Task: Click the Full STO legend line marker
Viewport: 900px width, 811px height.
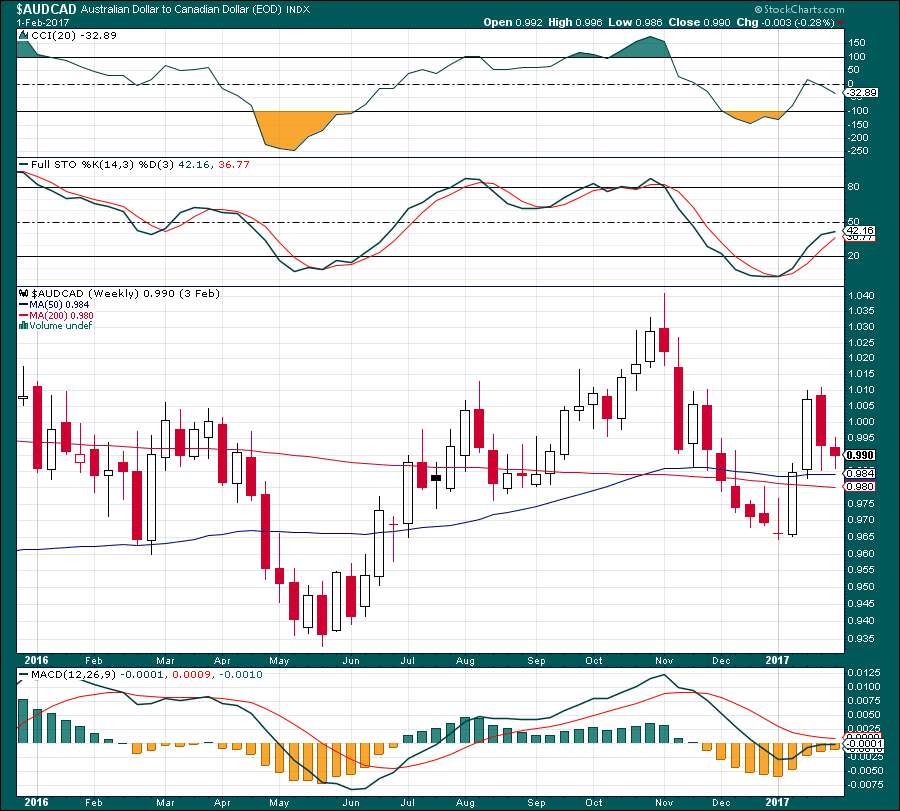Action: click(x=24, y=165)
